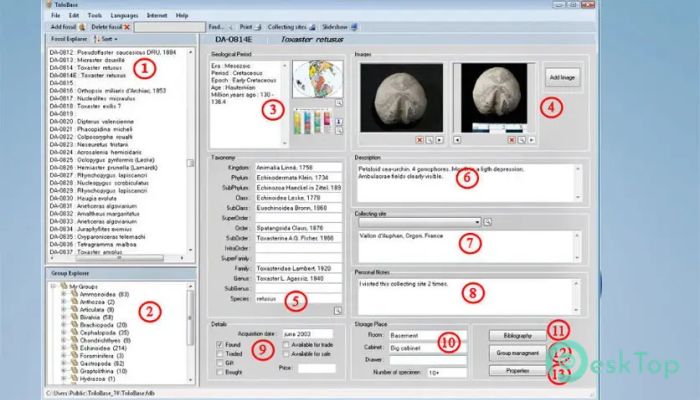Click the Bibliography button
This screenshot has width=700, height=400.
(517, 336)
